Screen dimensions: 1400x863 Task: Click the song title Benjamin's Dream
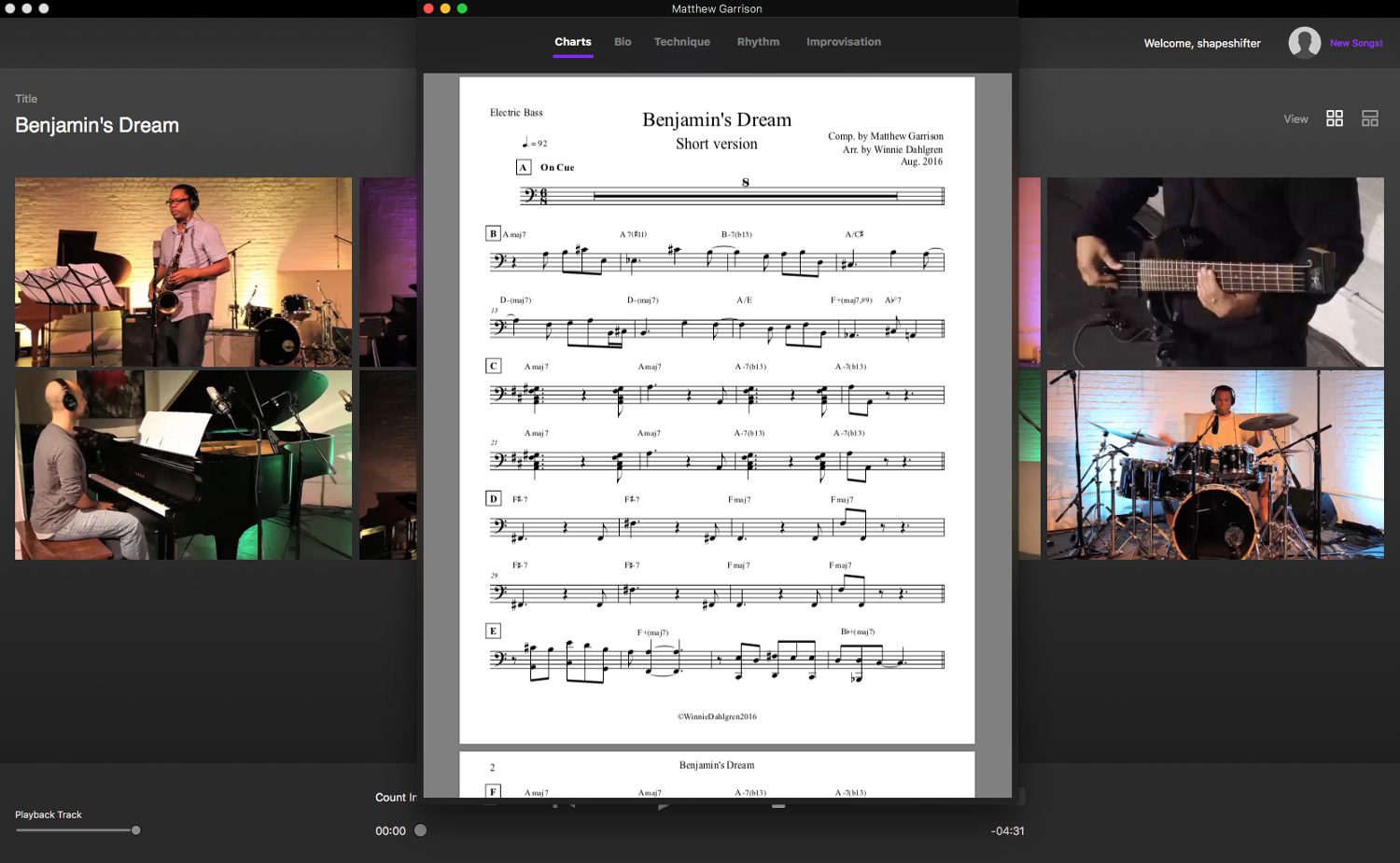(96, 124)
